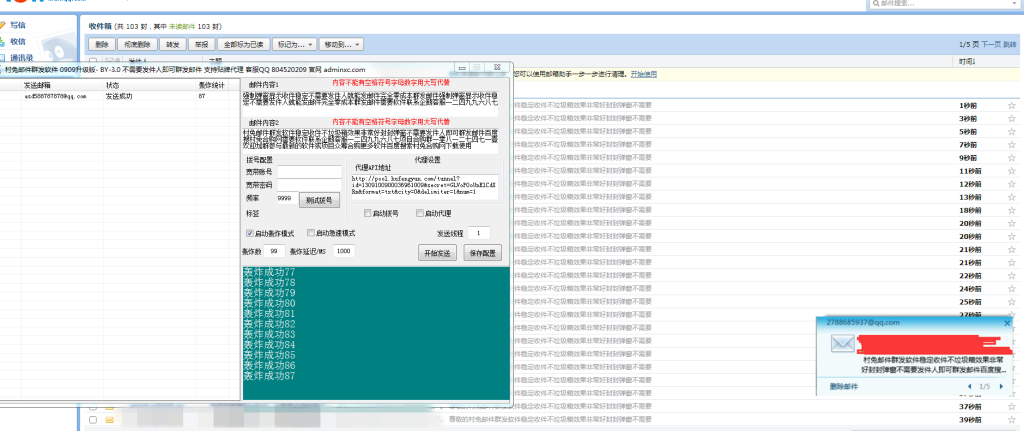Screen dimensions: 1024x431
Task: Star the email received 1秒前
Action: (x=1011, y=105)
